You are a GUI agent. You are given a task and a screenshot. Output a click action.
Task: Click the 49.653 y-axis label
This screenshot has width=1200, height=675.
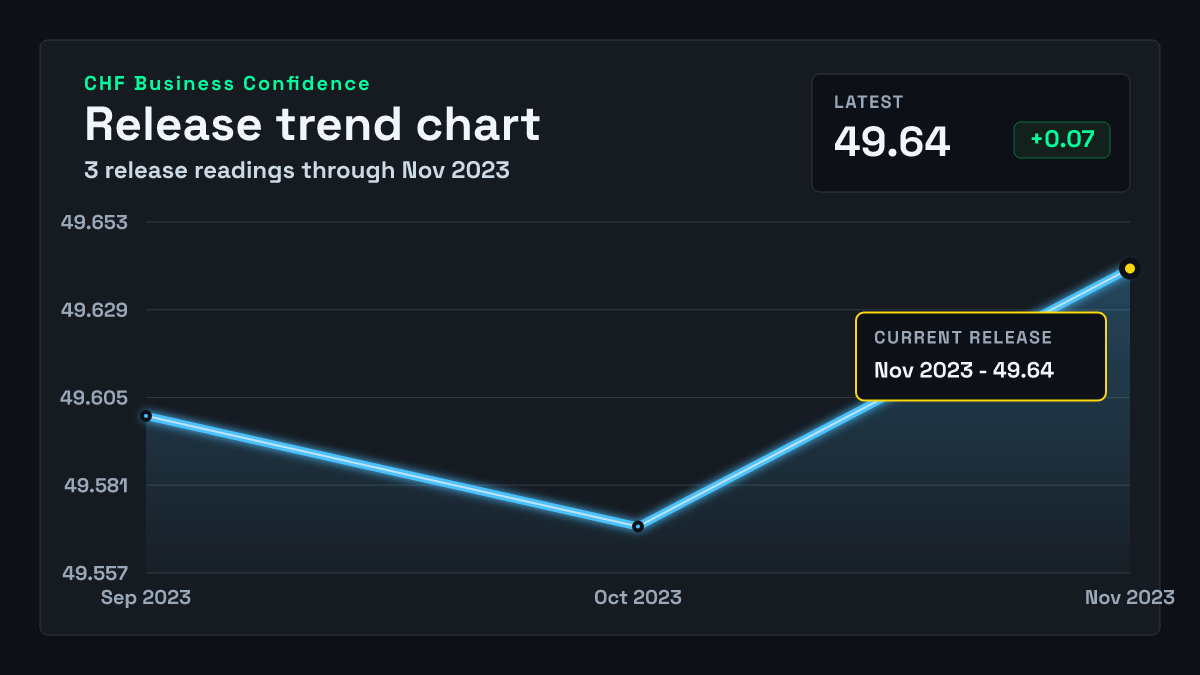(x=95, y=222)
